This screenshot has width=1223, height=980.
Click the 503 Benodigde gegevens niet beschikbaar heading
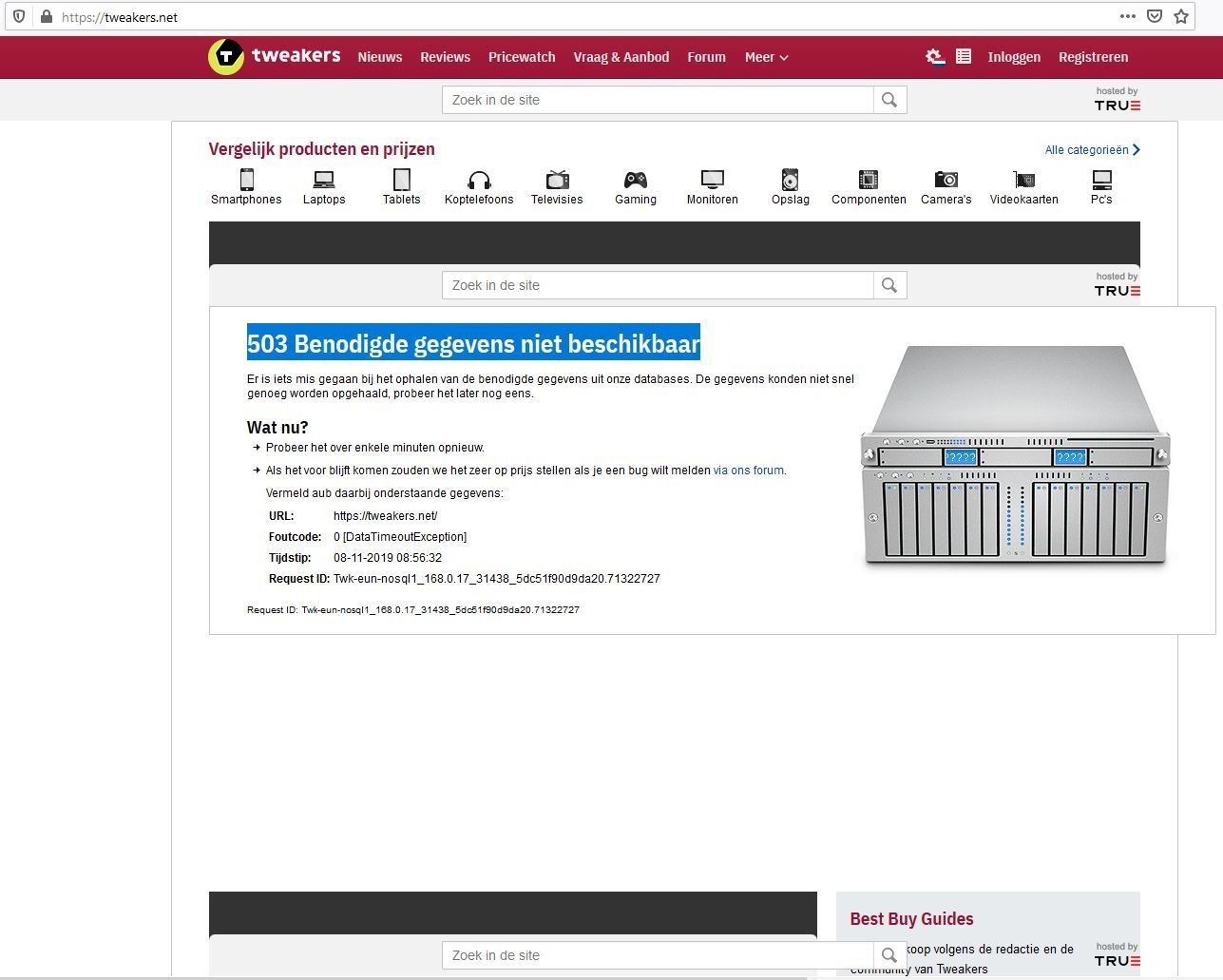[473, 343]
